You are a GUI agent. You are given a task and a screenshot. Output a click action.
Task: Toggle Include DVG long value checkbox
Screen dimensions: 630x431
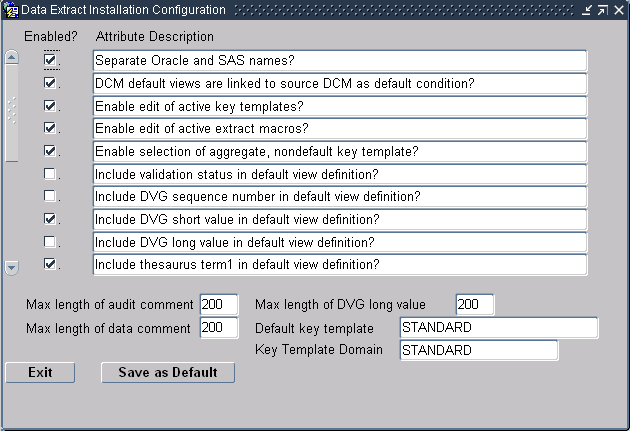click(50, 242)
